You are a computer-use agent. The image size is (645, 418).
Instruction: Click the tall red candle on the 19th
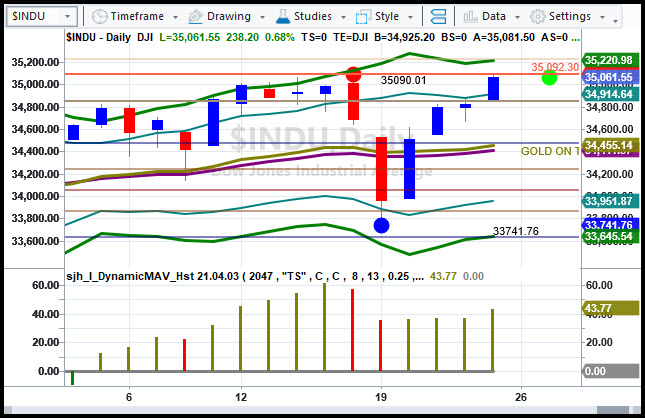tap(381, 169)
